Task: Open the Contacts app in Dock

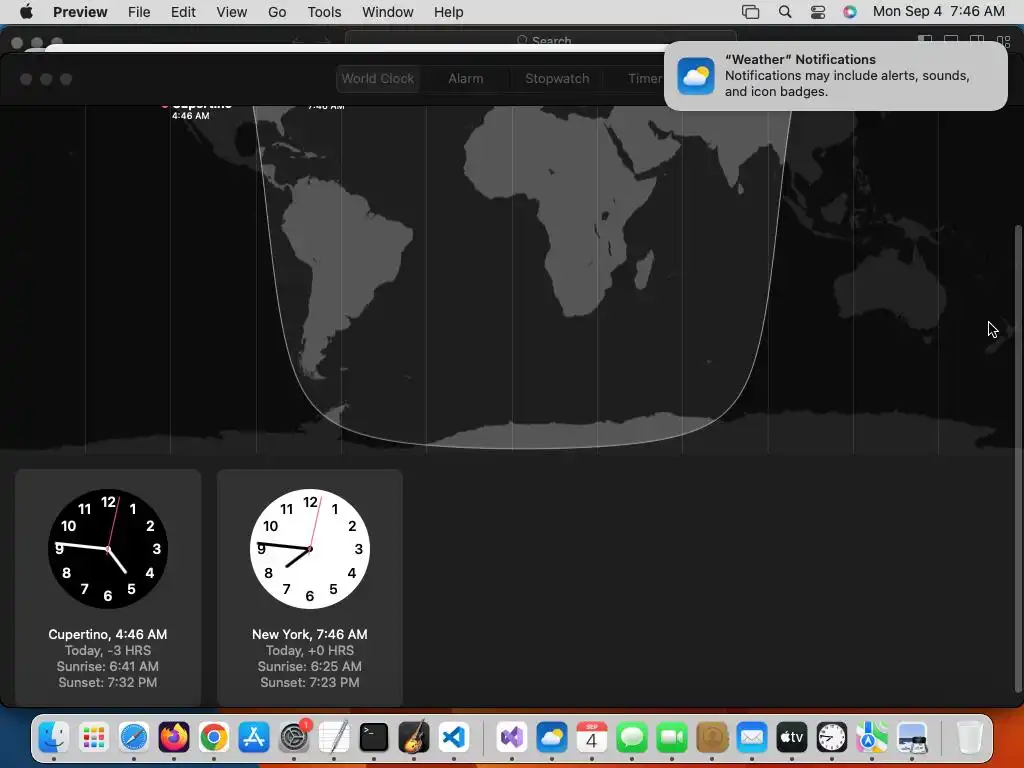Action: tap(712, 737)
